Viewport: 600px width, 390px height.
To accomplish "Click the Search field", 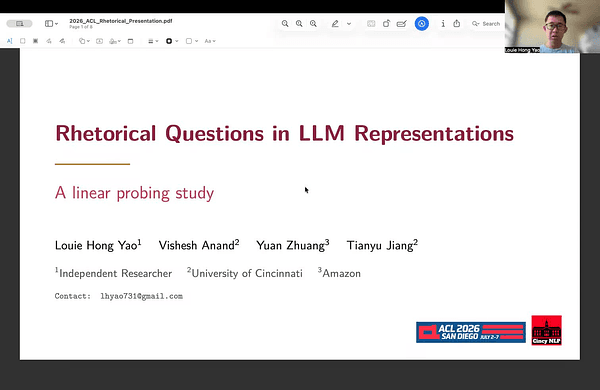I will click(x=486, y=24).
